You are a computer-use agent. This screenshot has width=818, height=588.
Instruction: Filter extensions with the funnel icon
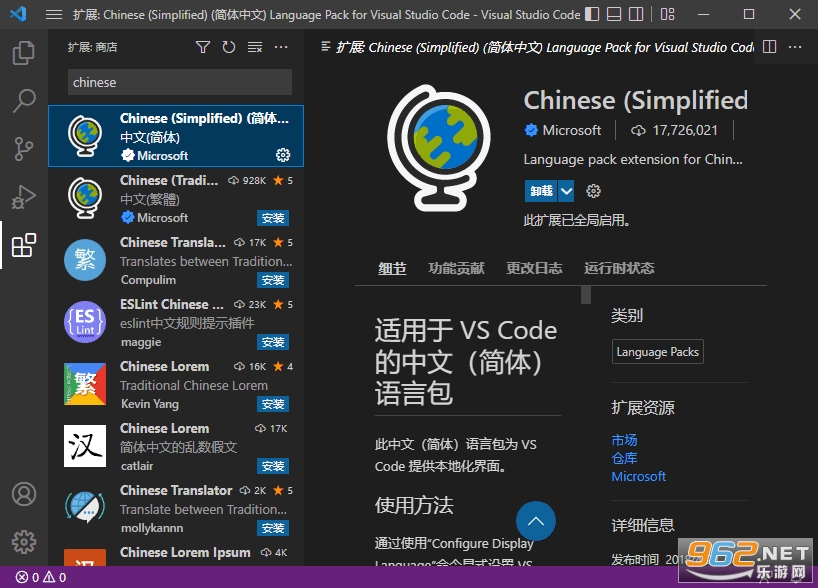pos(203,47)
